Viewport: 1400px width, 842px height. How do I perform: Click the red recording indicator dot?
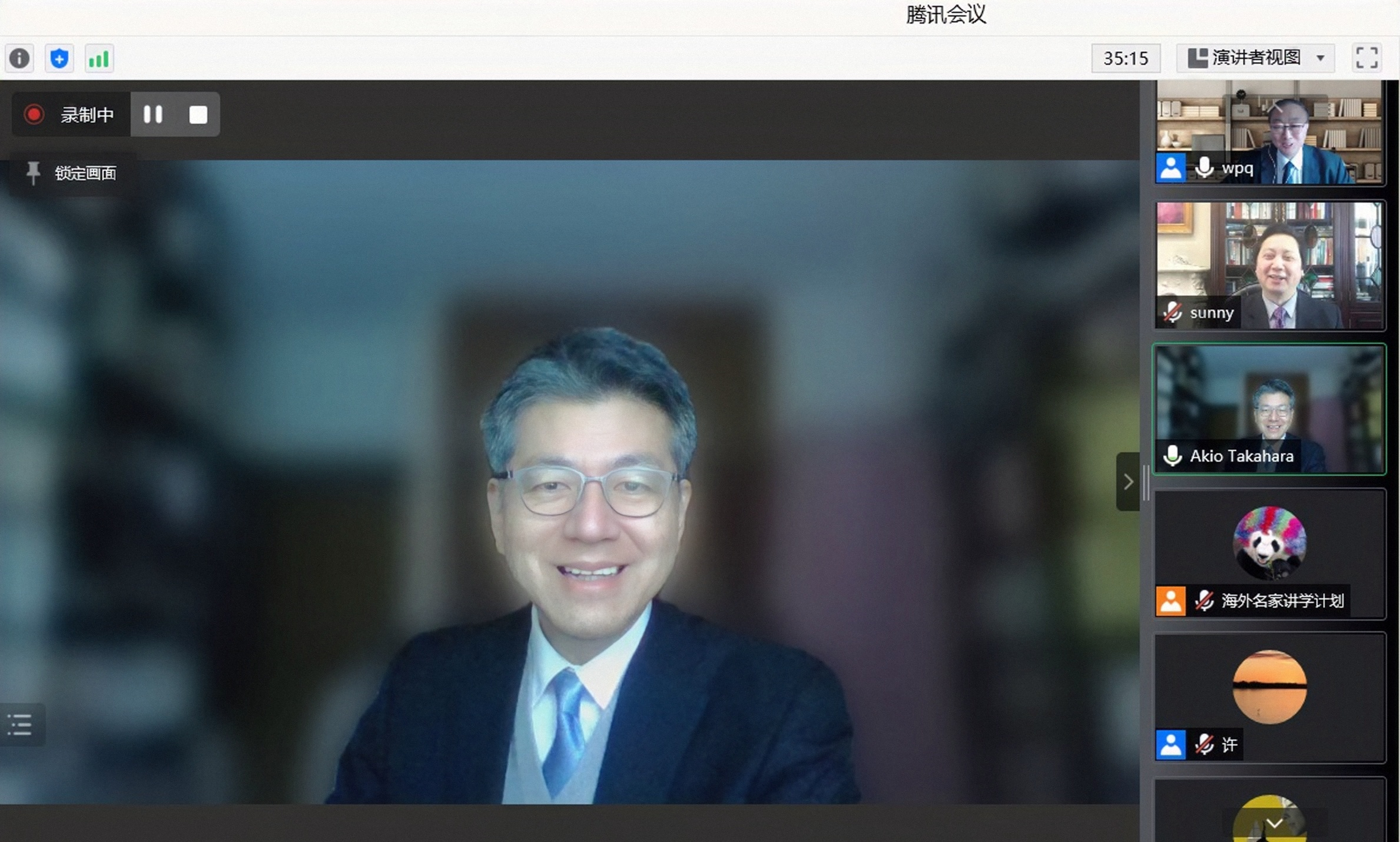[34, 114]
